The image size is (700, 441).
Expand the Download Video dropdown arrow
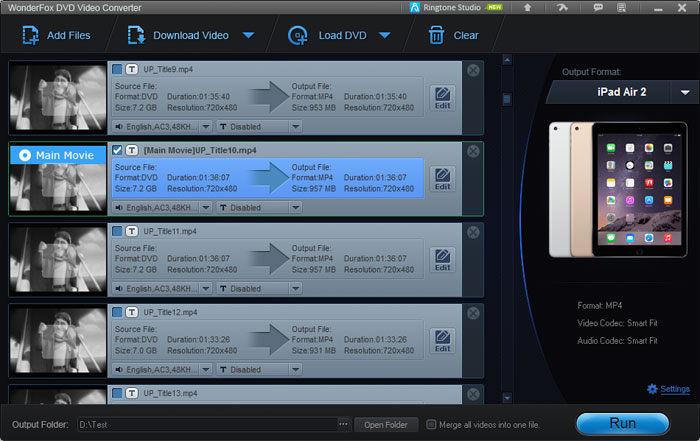tap(249, 35)
